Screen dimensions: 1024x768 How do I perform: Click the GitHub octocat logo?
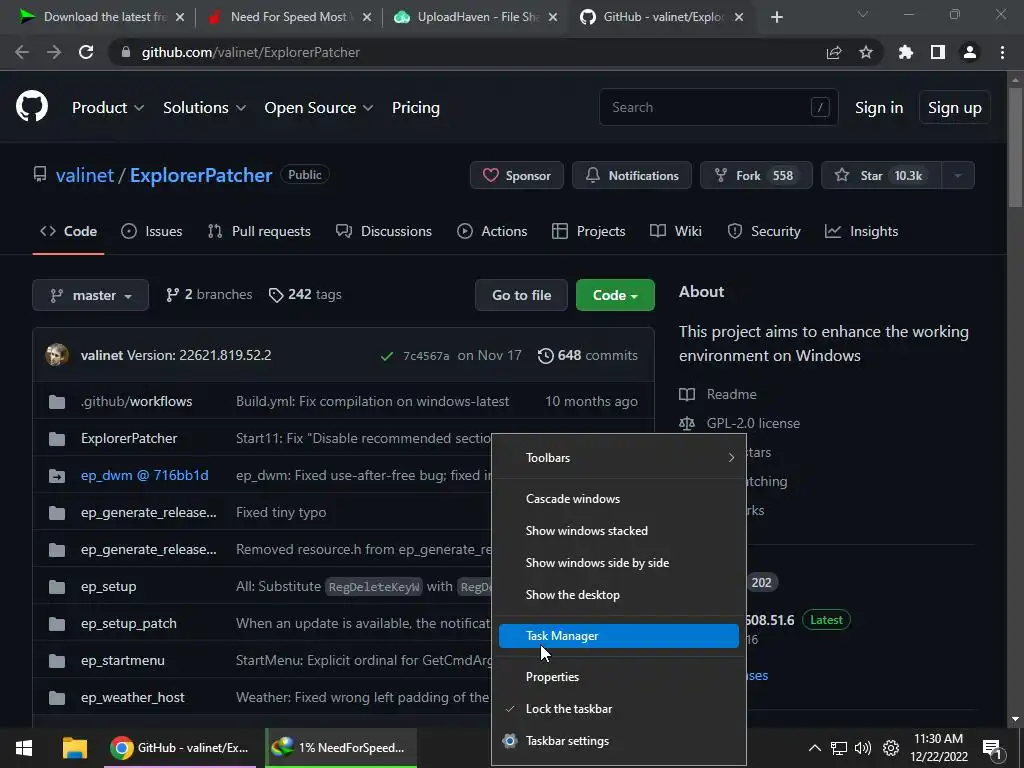pos(32,107)
